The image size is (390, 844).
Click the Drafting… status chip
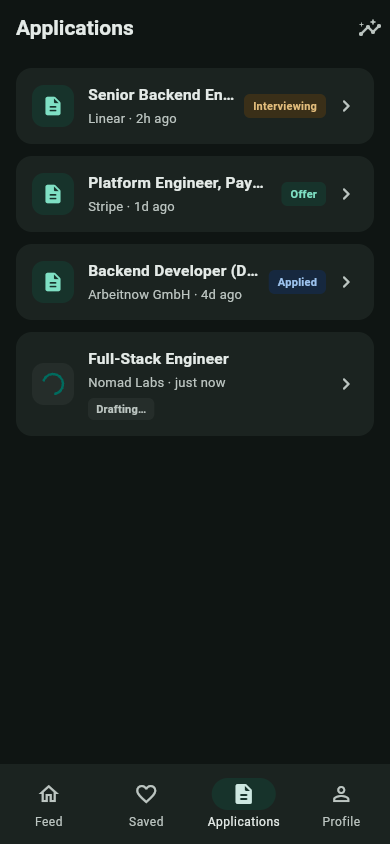(x=121, y=409)
